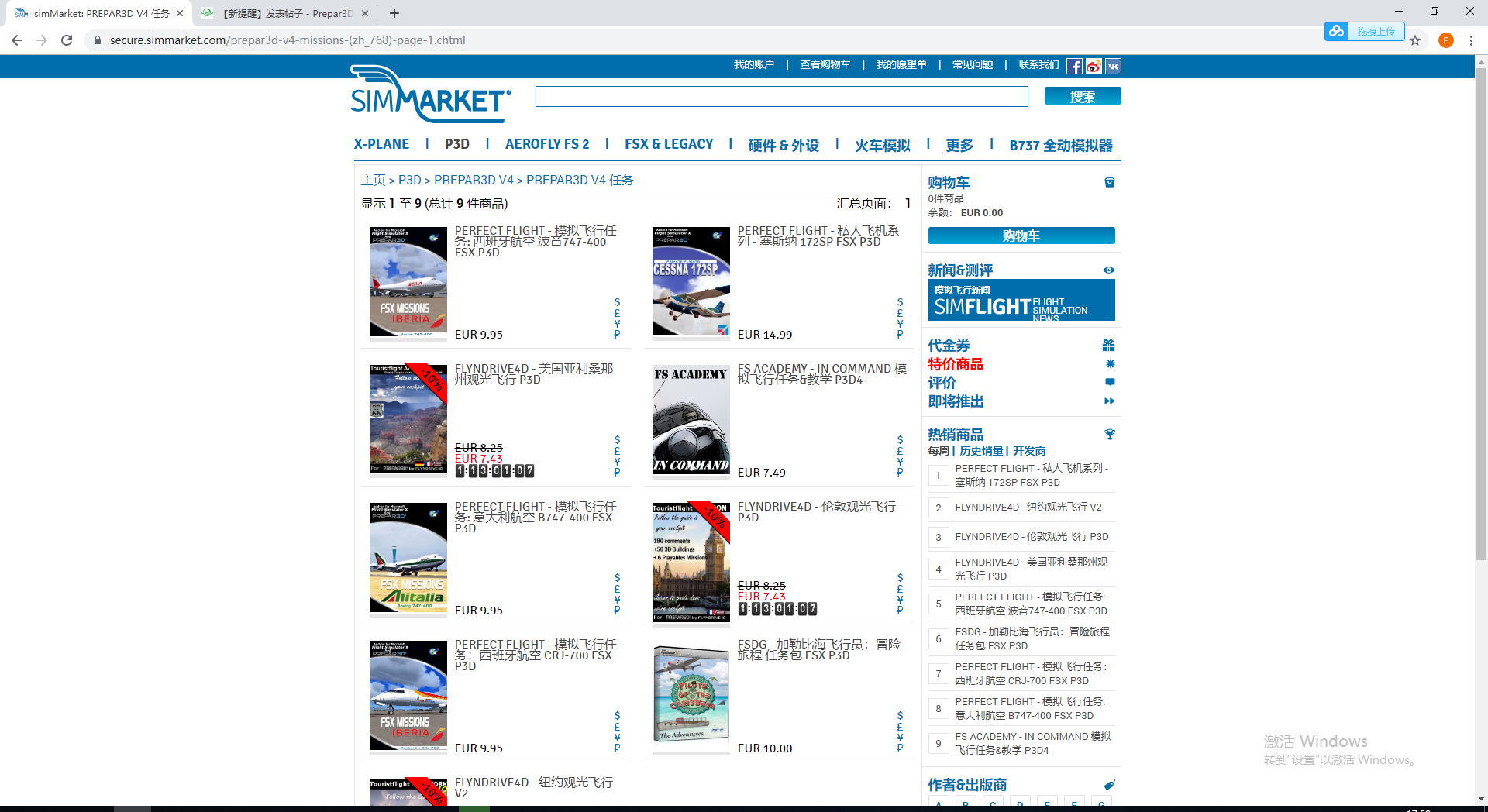
Task: Open the Alitalia B747-400 mission thumbnail
Action: [x=408, y=558]
